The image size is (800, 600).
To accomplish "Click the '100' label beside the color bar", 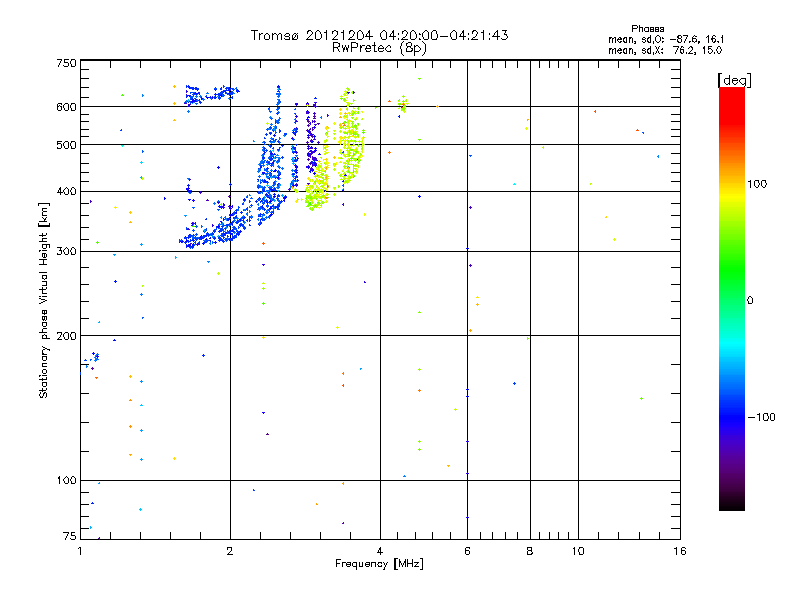I will point(757,184).
